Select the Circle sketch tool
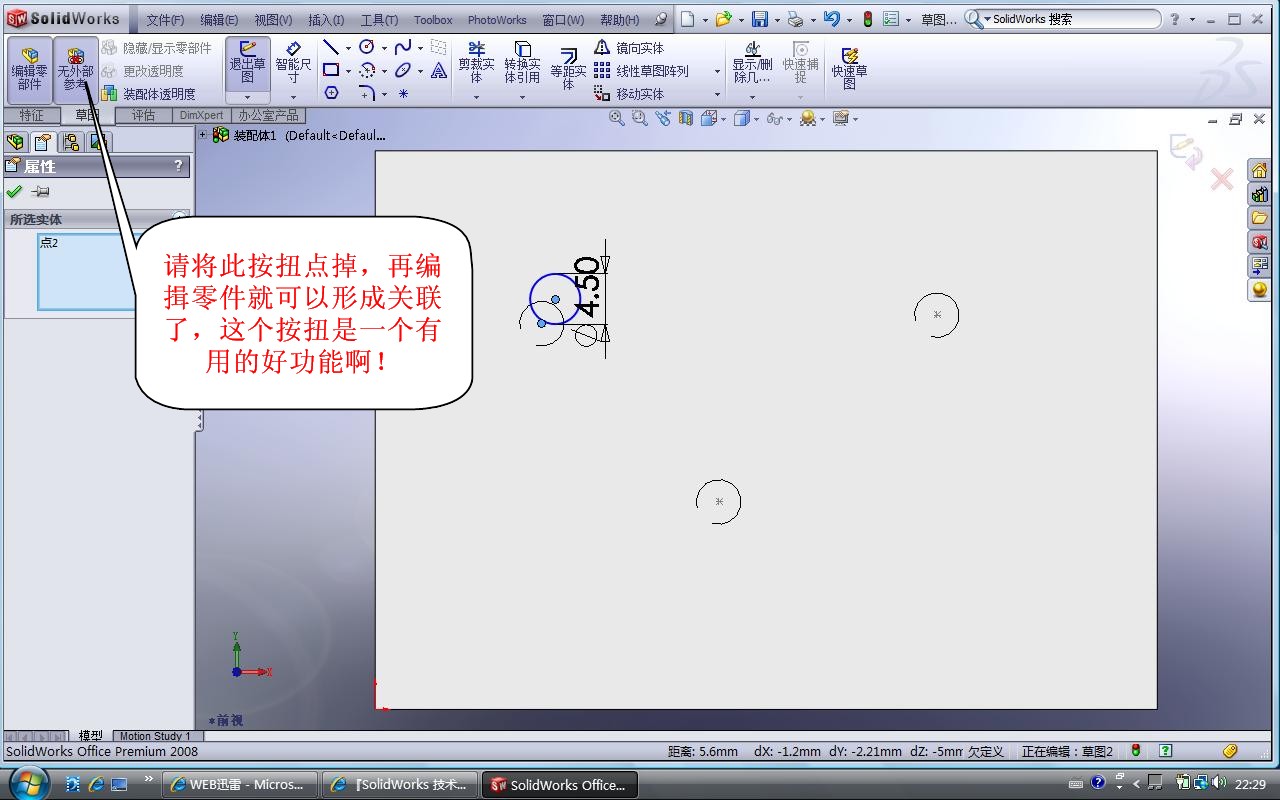The image size is (1280, 800). coord(367,47)
